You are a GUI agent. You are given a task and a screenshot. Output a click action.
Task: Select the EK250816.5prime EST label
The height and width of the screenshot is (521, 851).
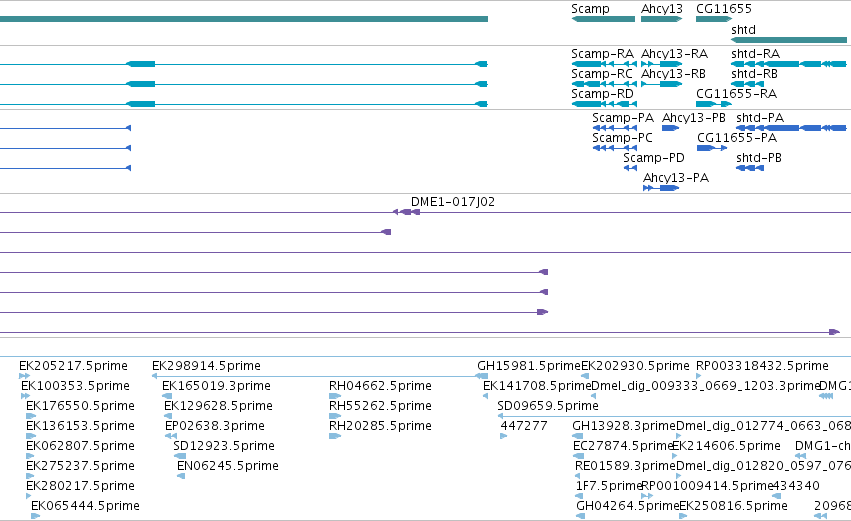733,506
